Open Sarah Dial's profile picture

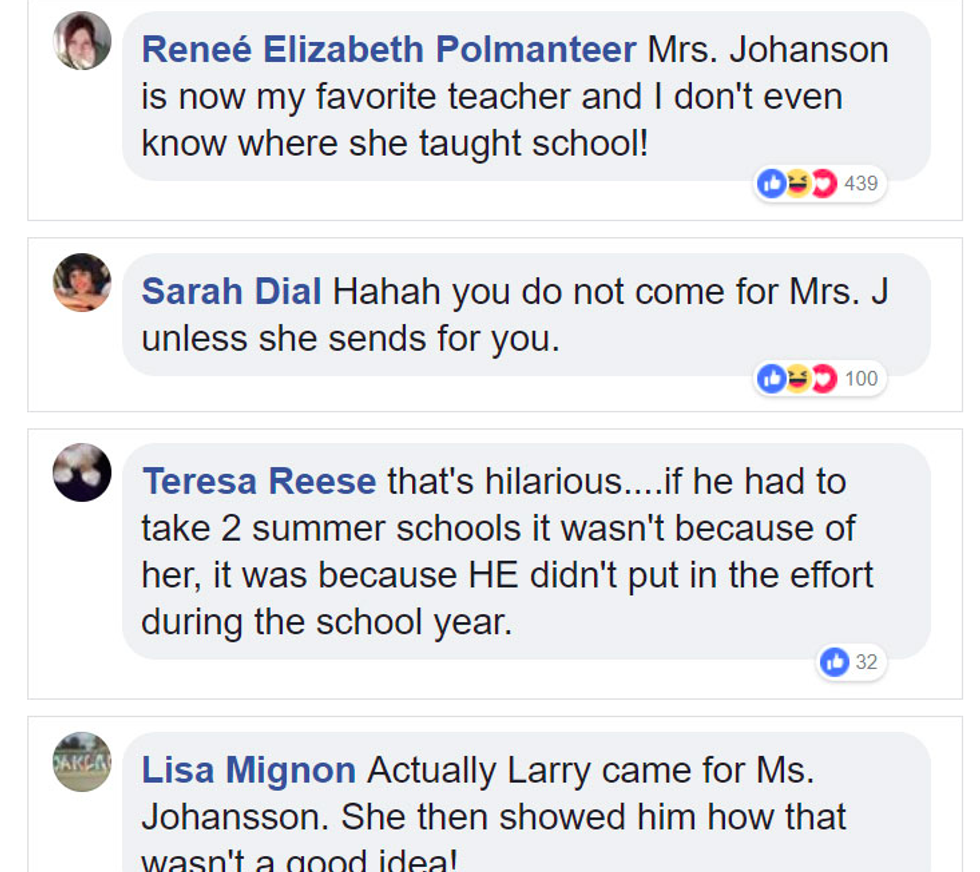click(x=82, y=282)
